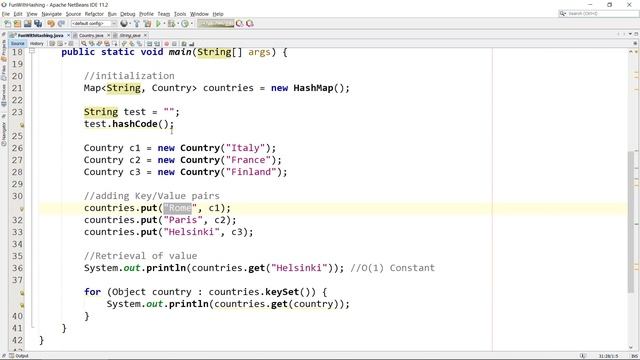Click the globe browser toolbar icon
The height and width of the screenshot is (360, 640).
click(x=124, y=24)
